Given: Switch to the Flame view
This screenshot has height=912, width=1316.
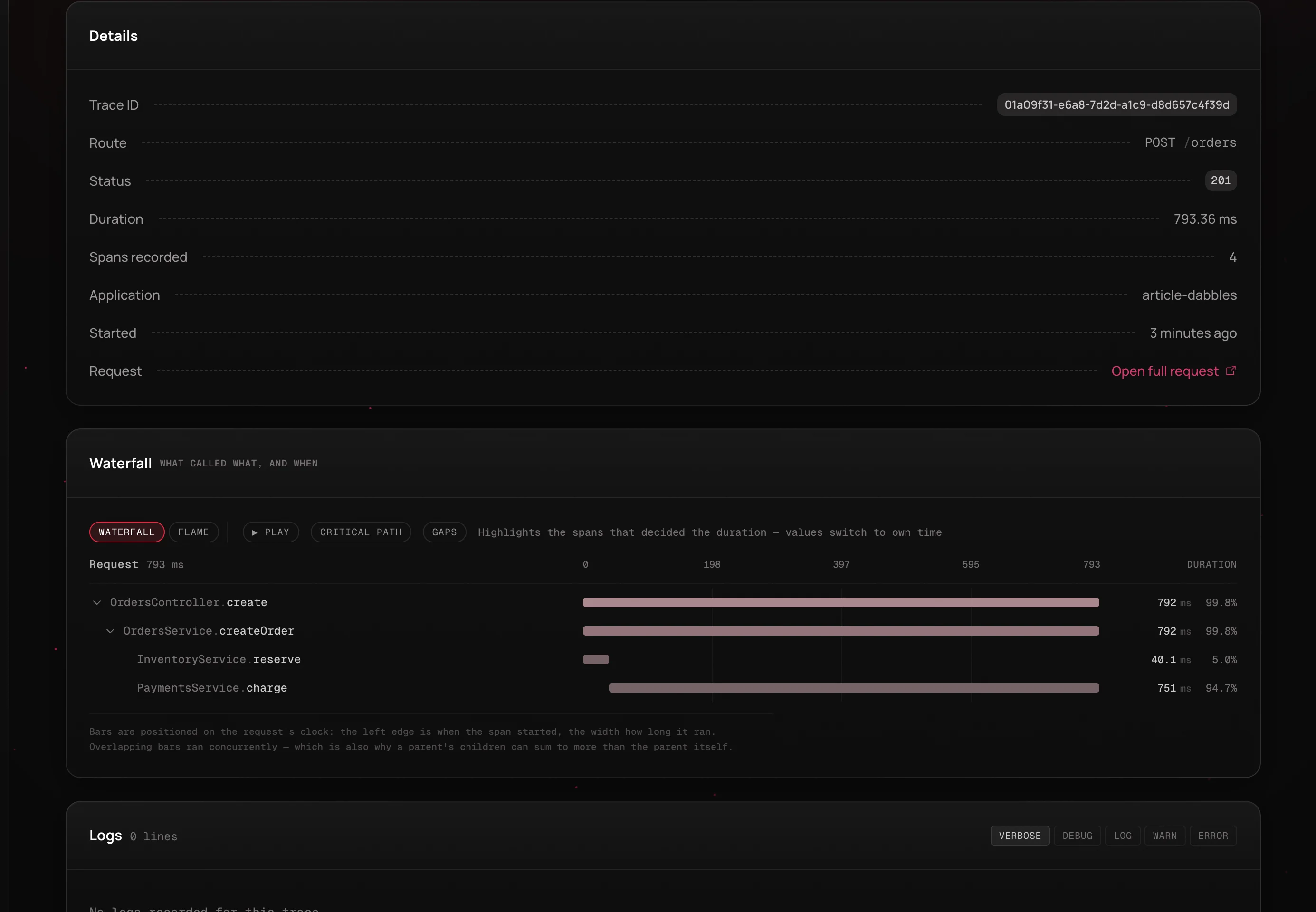Looking at the screenshot, I should click(194, 532).
